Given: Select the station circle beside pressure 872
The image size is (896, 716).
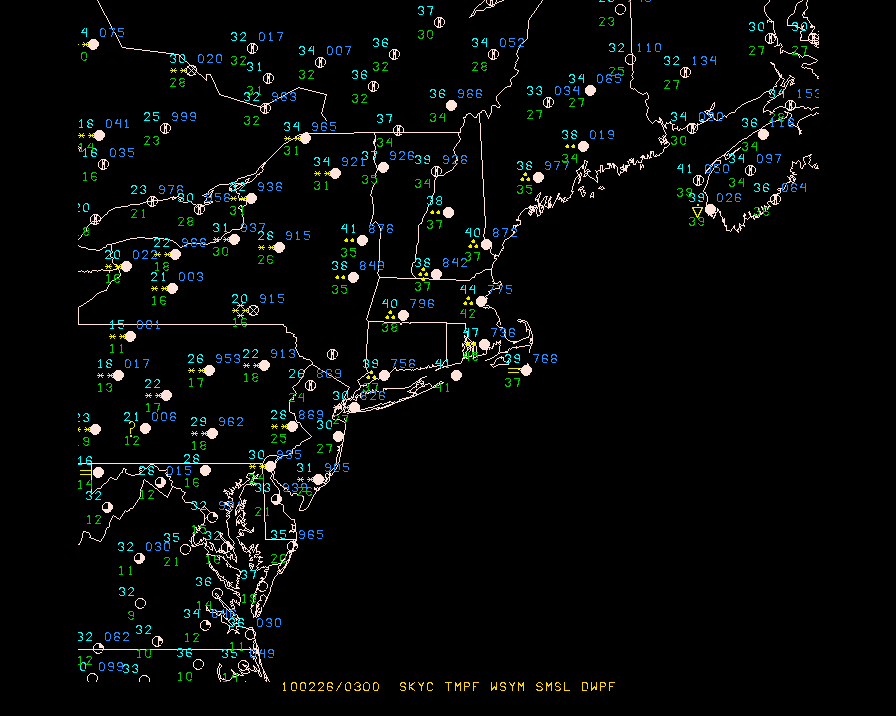Looking at the screenshot, I should point(486,245).
